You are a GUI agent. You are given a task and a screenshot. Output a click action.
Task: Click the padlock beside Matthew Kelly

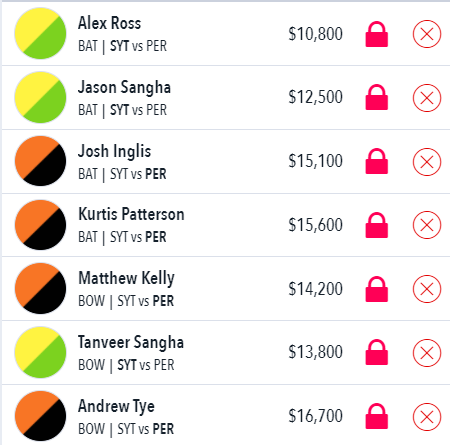377,289
